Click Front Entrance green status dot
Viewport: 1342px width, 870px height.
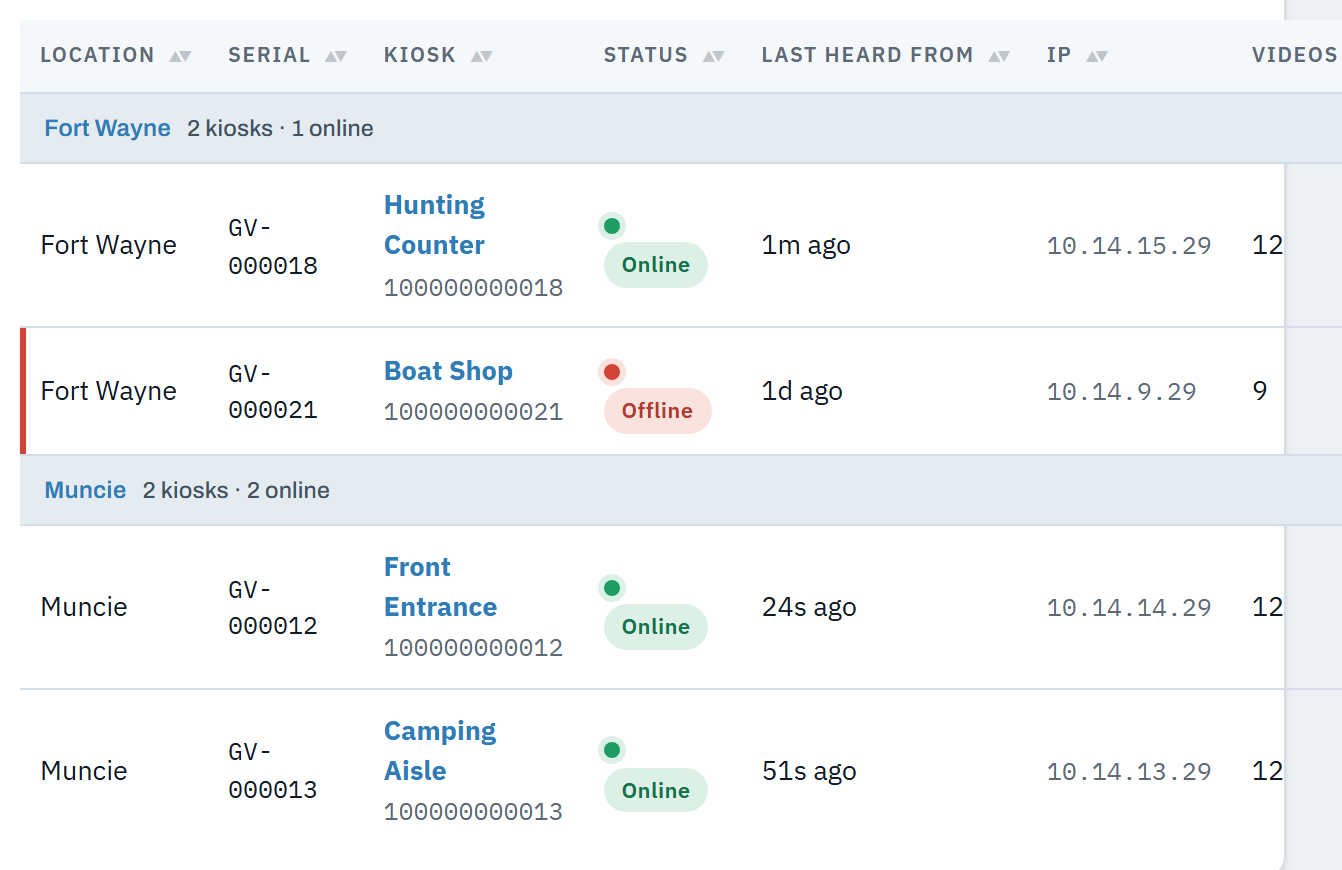pyautogui.click(x=612, y=588)
